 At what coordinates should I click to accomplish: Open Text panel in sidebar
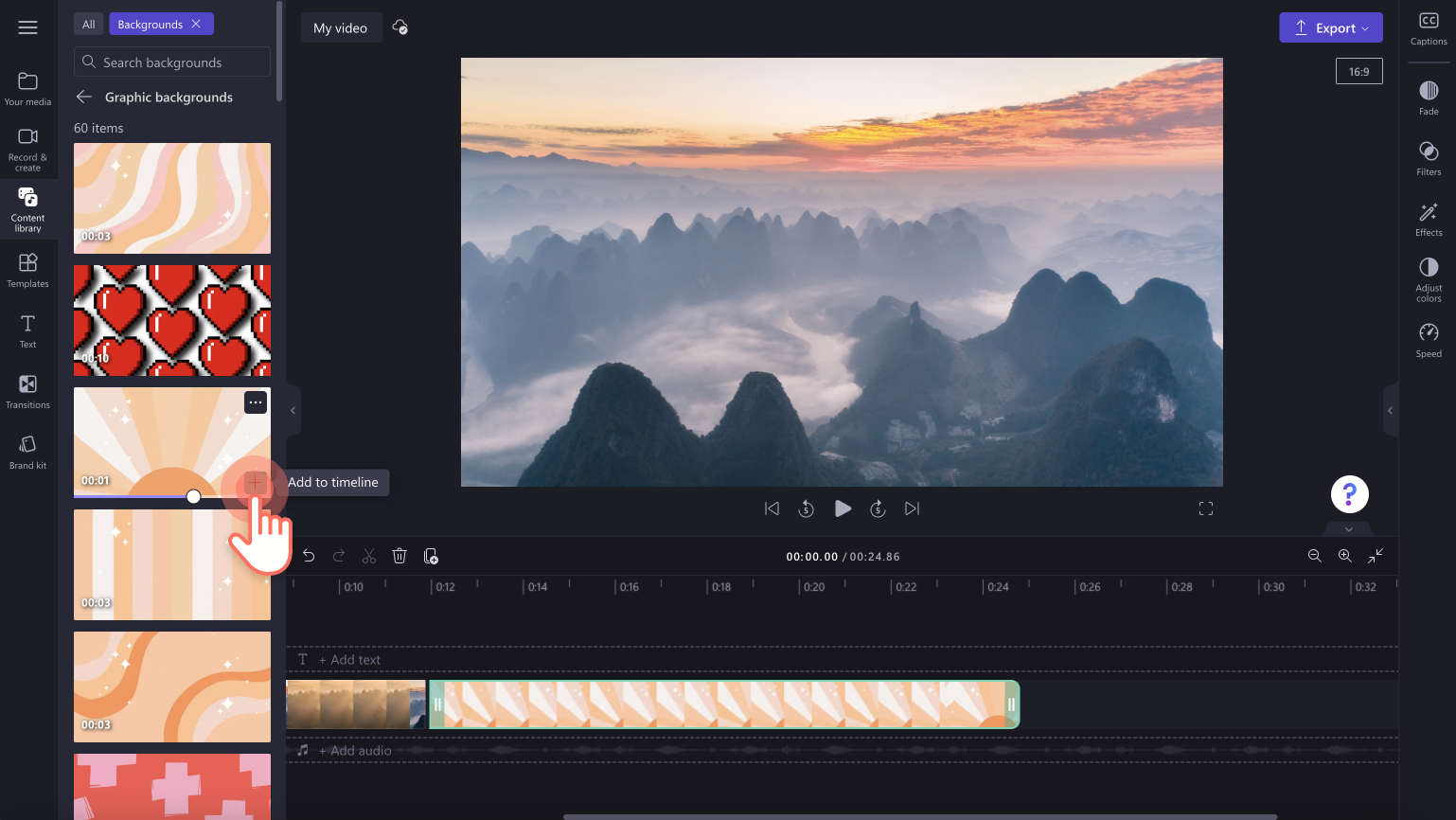pyautogui.click(x=28, y=331)
